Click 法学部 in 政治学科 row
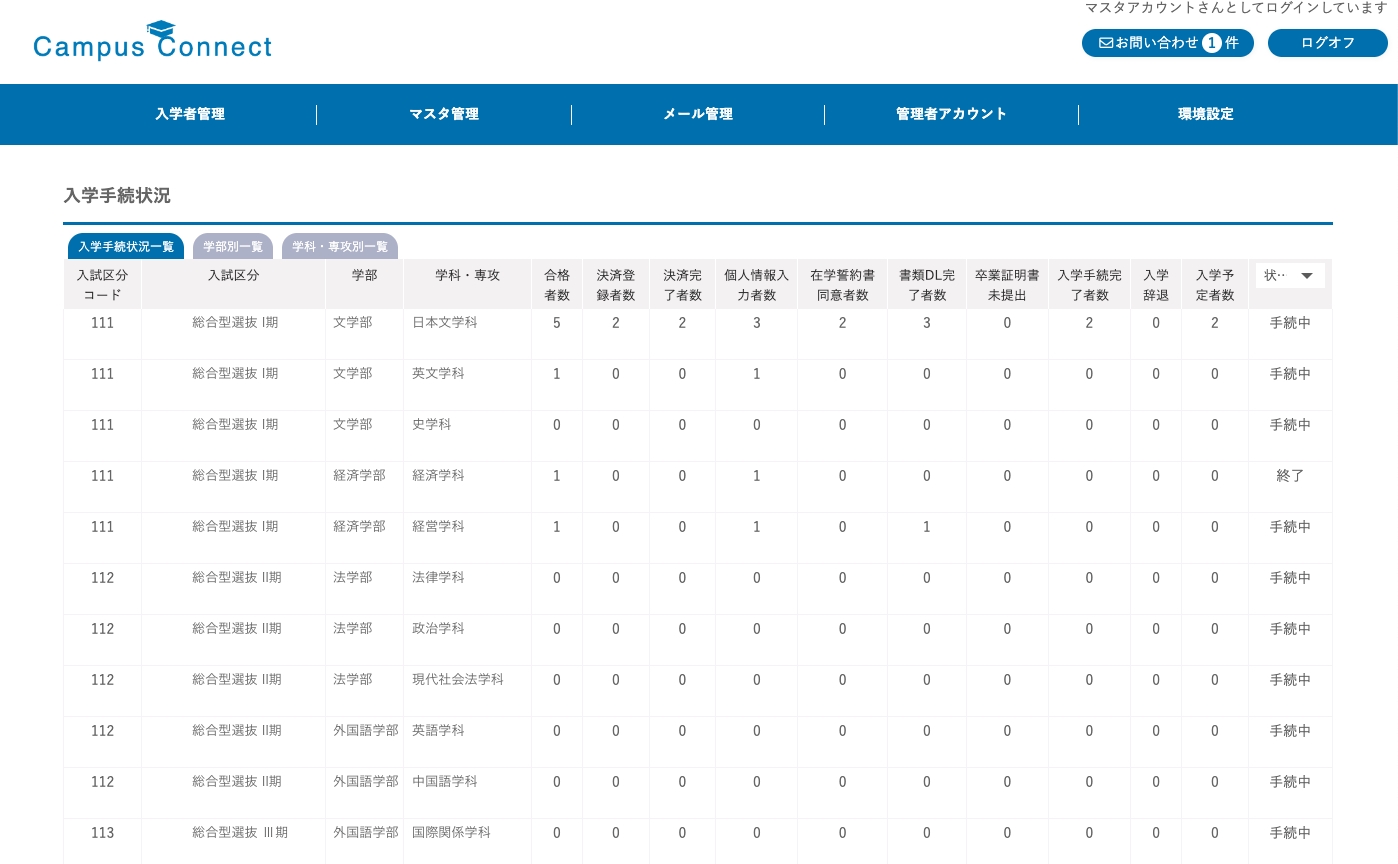The height and width of the screenshot is (864, 1398). pyautogui.click(x=353, y=629)
